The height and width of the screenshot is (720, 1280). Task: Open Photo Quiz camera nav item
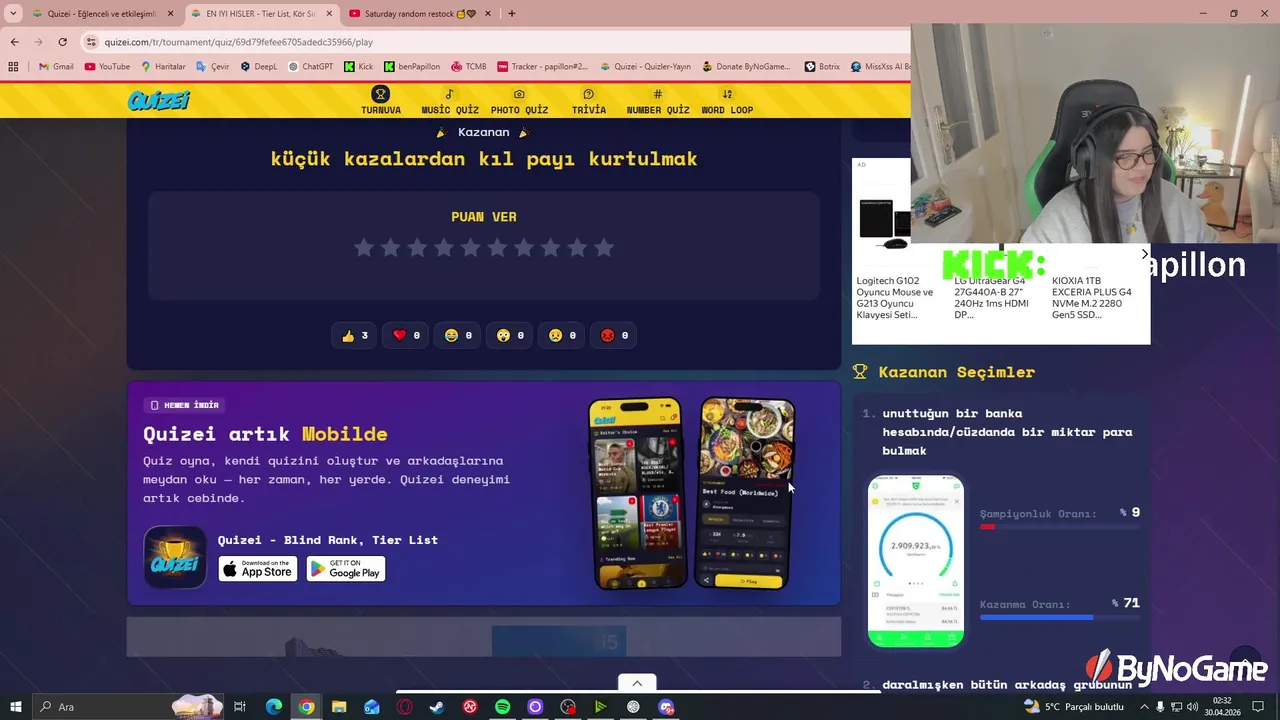519,101
